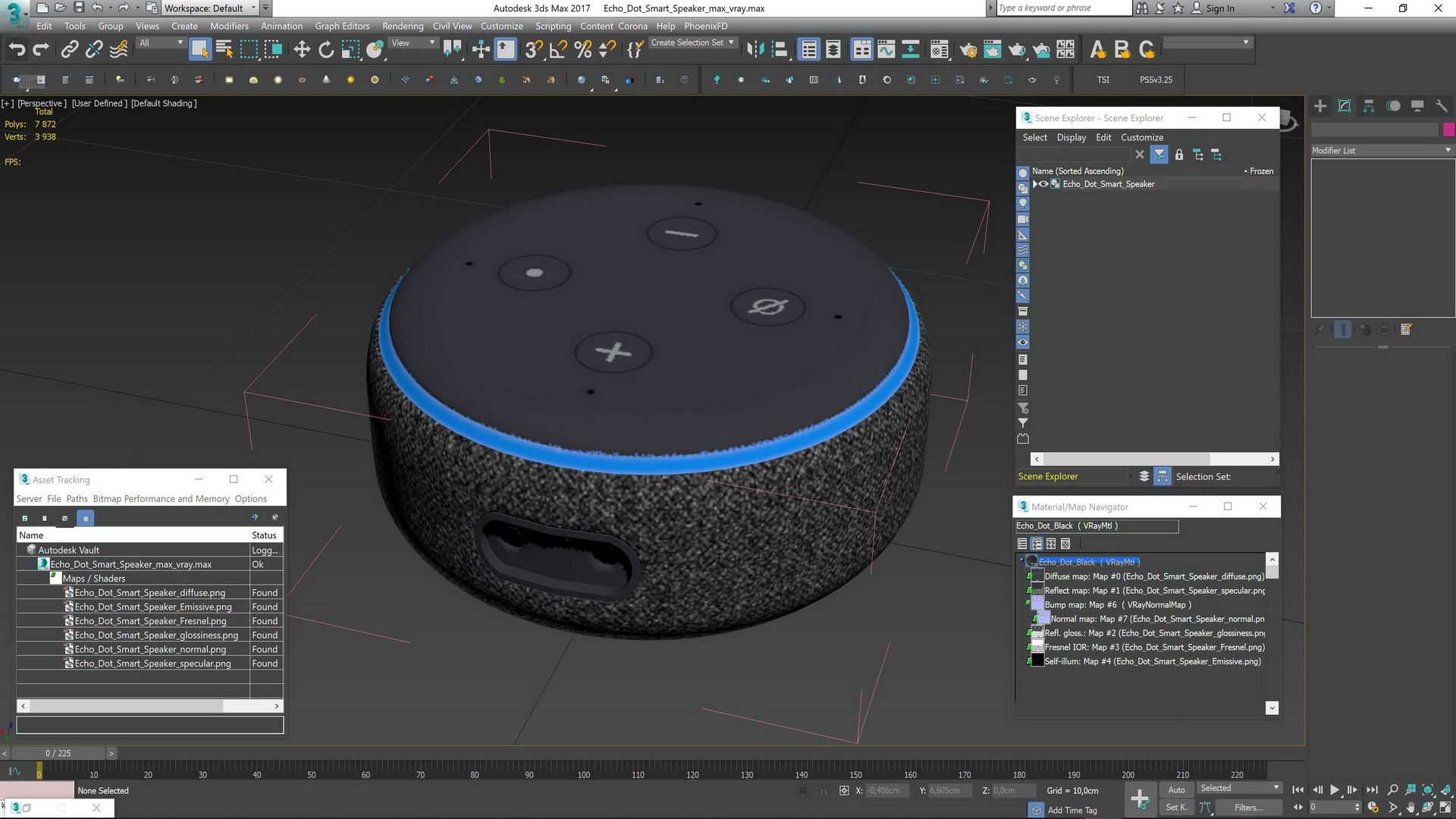Expand Echo_Dot_Smart_Speaker tree node
The image size is (1456, 819).
click(1035, 184)
